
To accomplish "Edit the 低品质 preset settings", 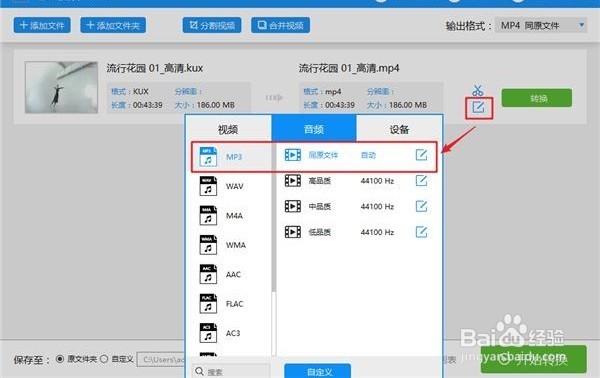I will pyautogui.click(x=421, y=232).
